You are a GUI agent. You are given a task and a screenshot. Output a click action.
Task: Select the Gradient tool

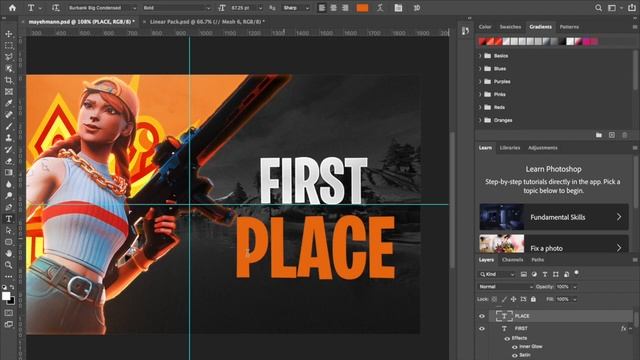[9, 173]
